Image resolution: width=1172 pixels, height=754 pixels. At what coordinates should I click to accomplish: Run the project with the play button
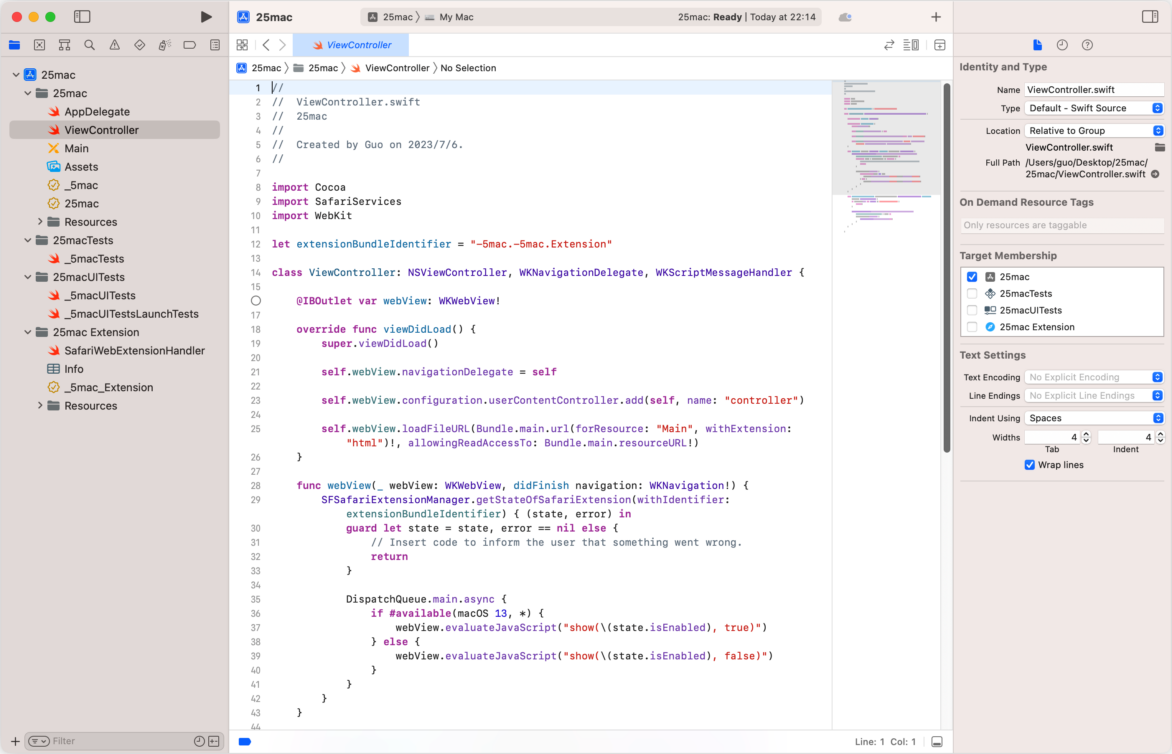coord(206,16)
